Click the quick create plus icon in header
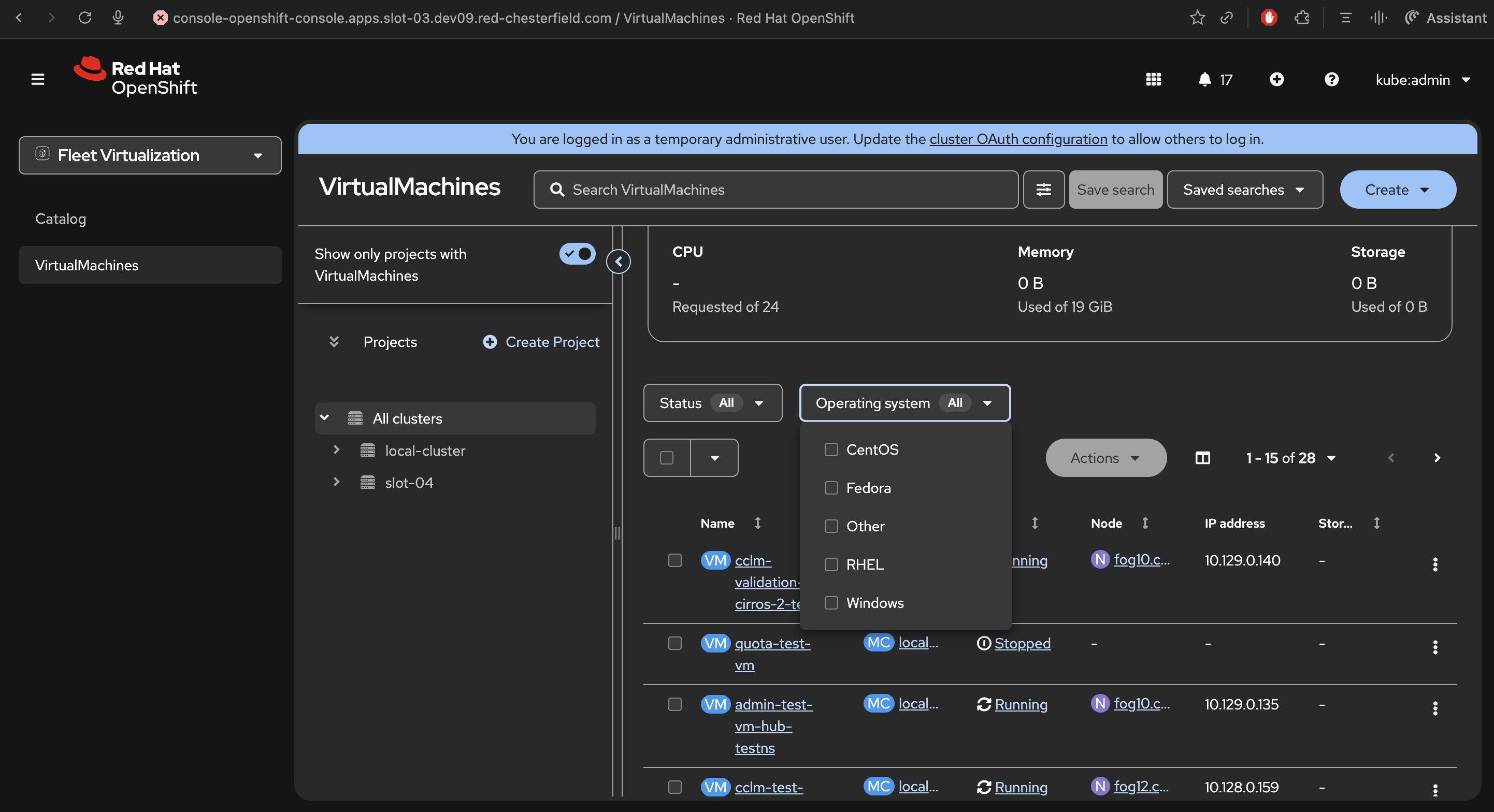Image resolution: width=1494 pixels, height=812 pixels. 1276,79
